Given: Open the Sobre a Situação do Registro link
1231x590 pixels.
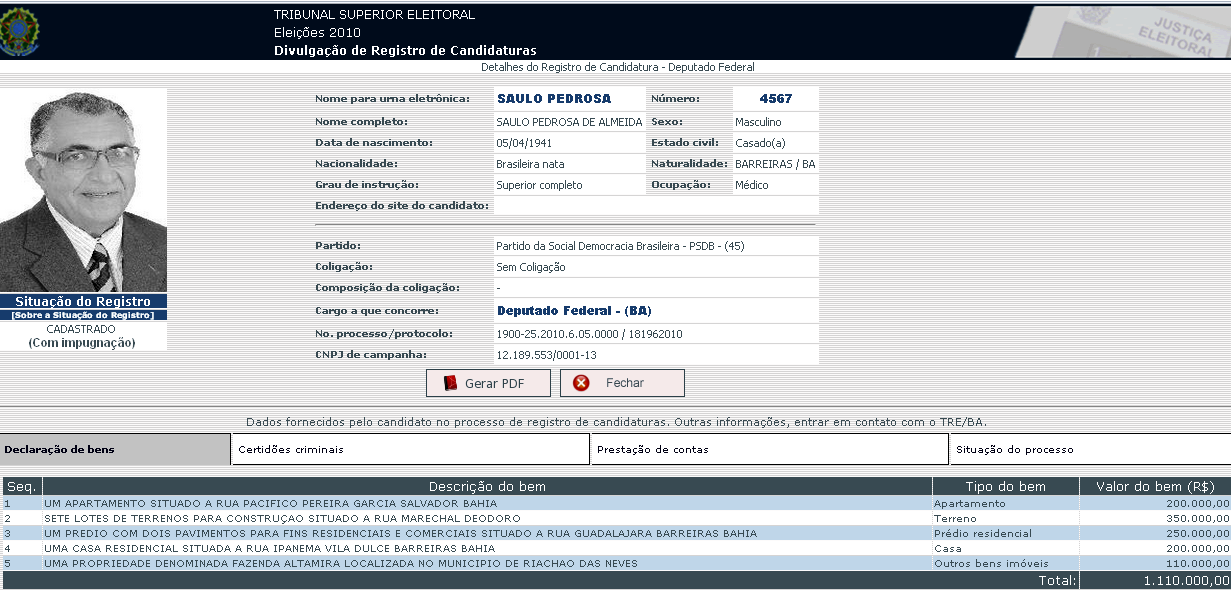Looking at the screenshot, I should pos(83,315).
